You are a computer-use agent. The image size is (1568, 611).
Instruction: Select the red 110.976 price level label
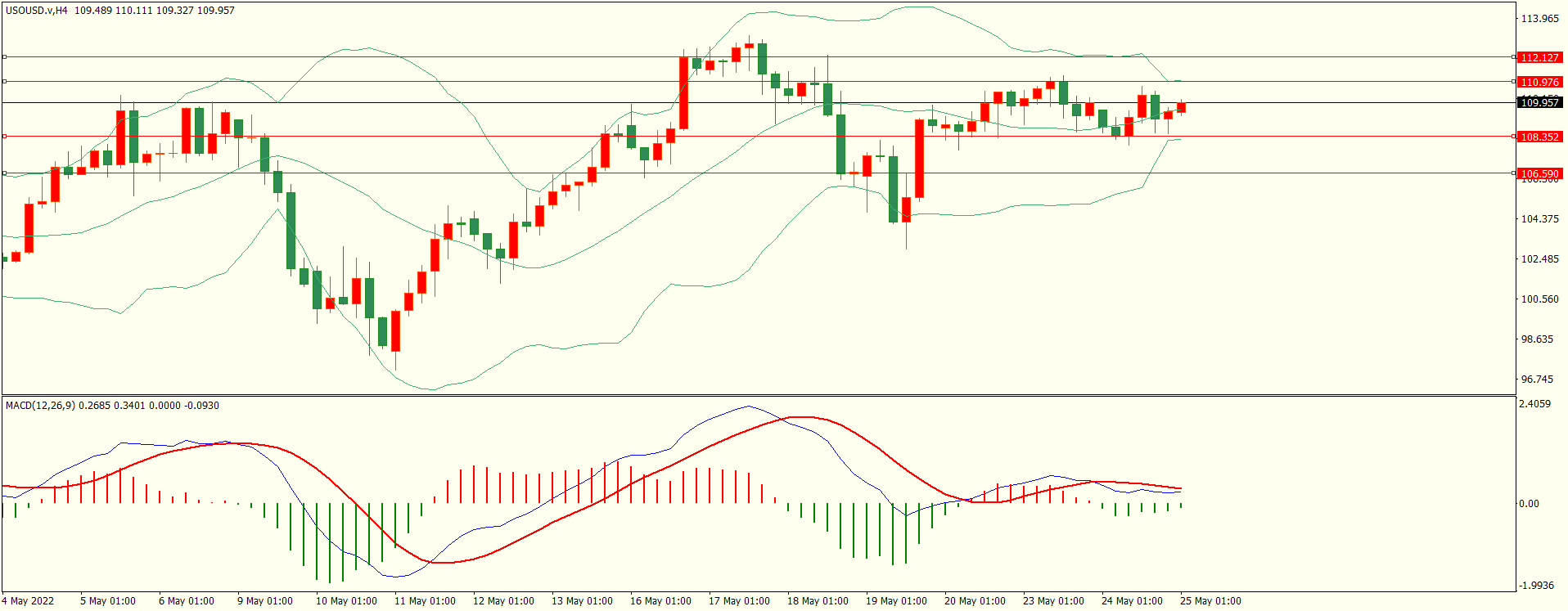(x=1539, y=82)
